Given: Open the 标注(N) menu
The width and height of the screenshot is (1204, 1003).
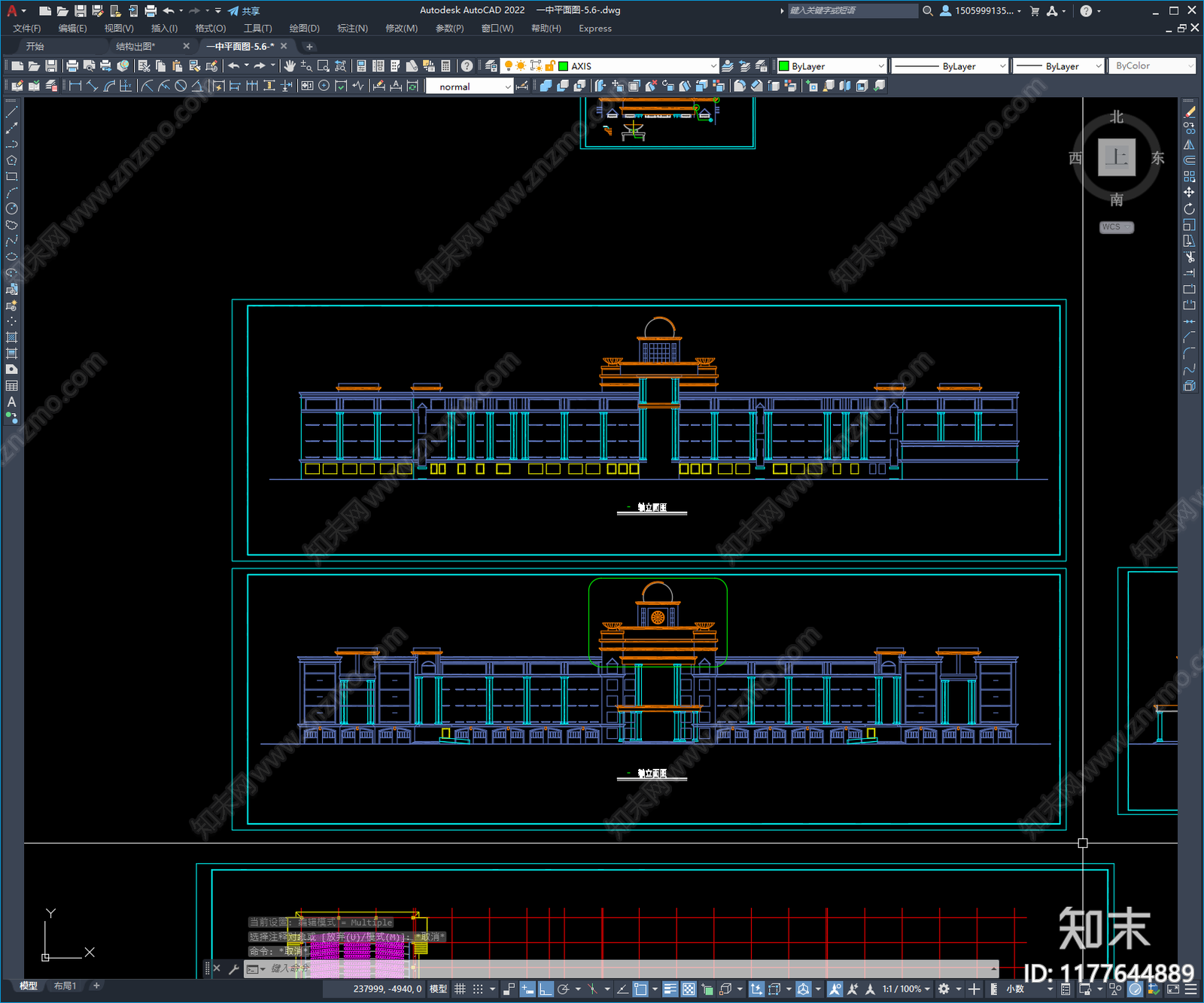Looking at the screenshot, I should (352, 29).
